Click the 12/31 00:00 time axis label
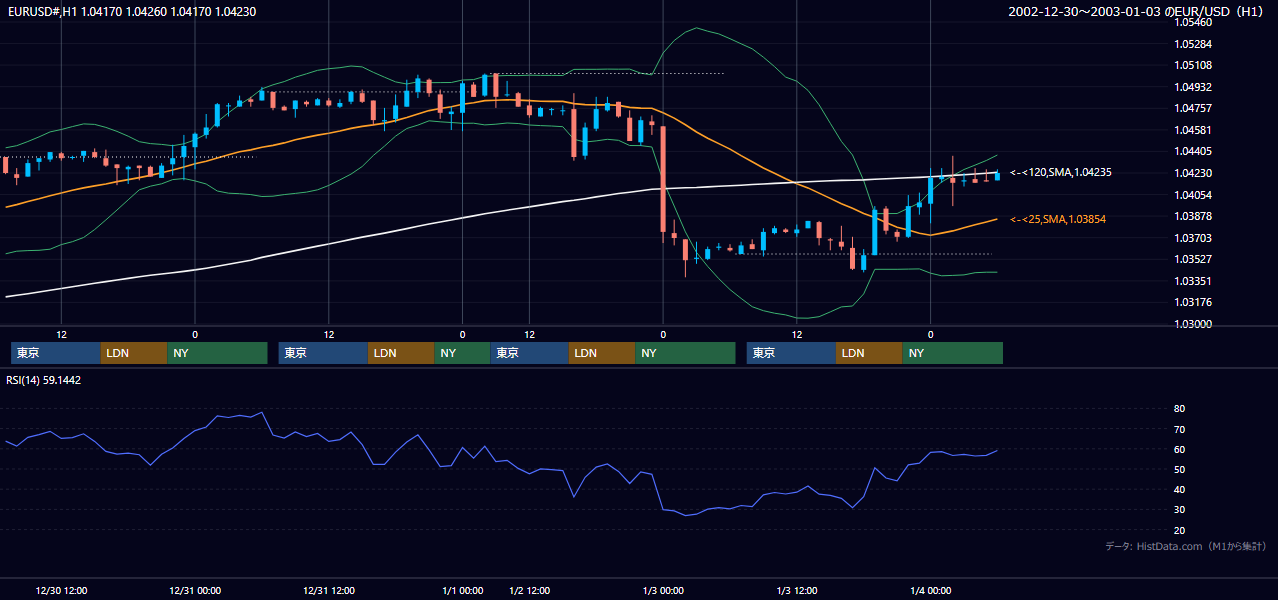This screenshot has width=1278, height=600. (195, 590)
